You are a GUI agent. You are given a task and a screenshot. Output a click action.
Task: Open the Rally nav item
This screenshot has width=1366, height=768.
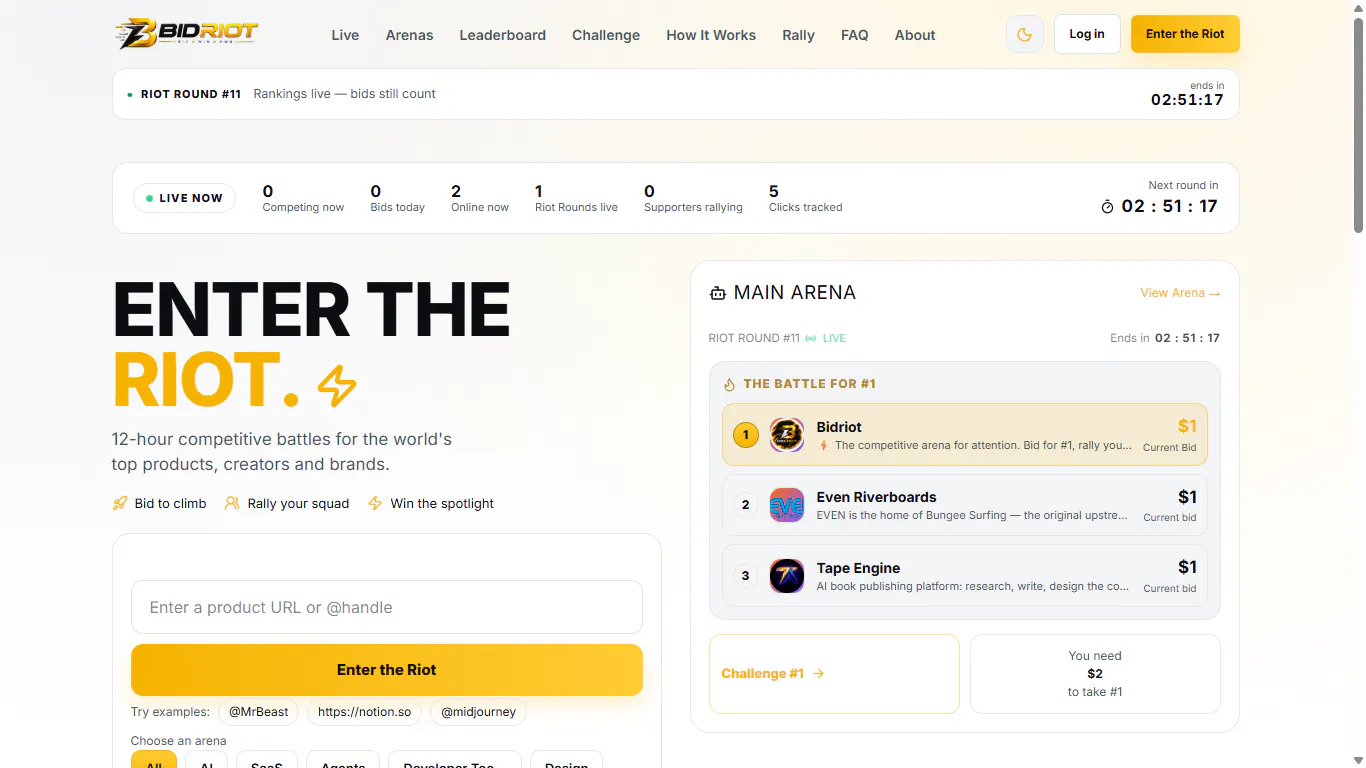click(x=798, y=35)
